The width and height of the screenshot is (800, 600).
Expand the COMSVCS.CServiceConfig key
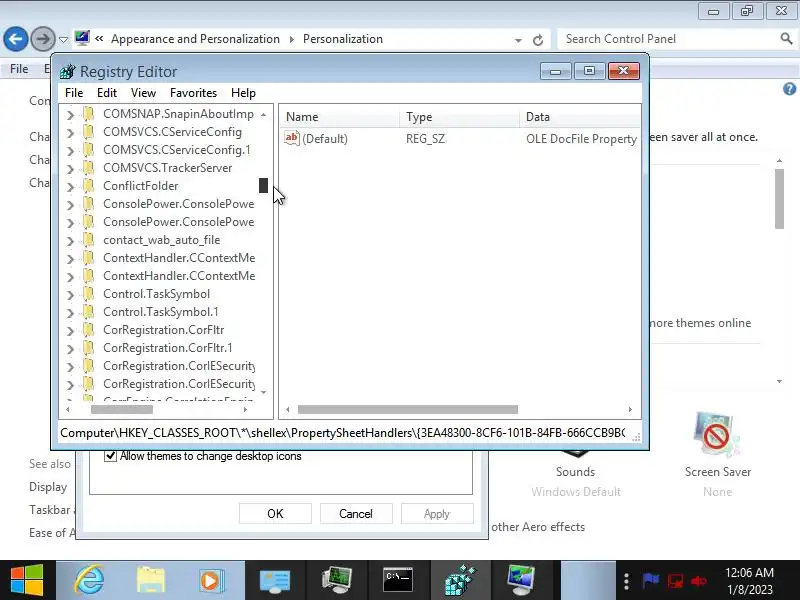point(70,133)
